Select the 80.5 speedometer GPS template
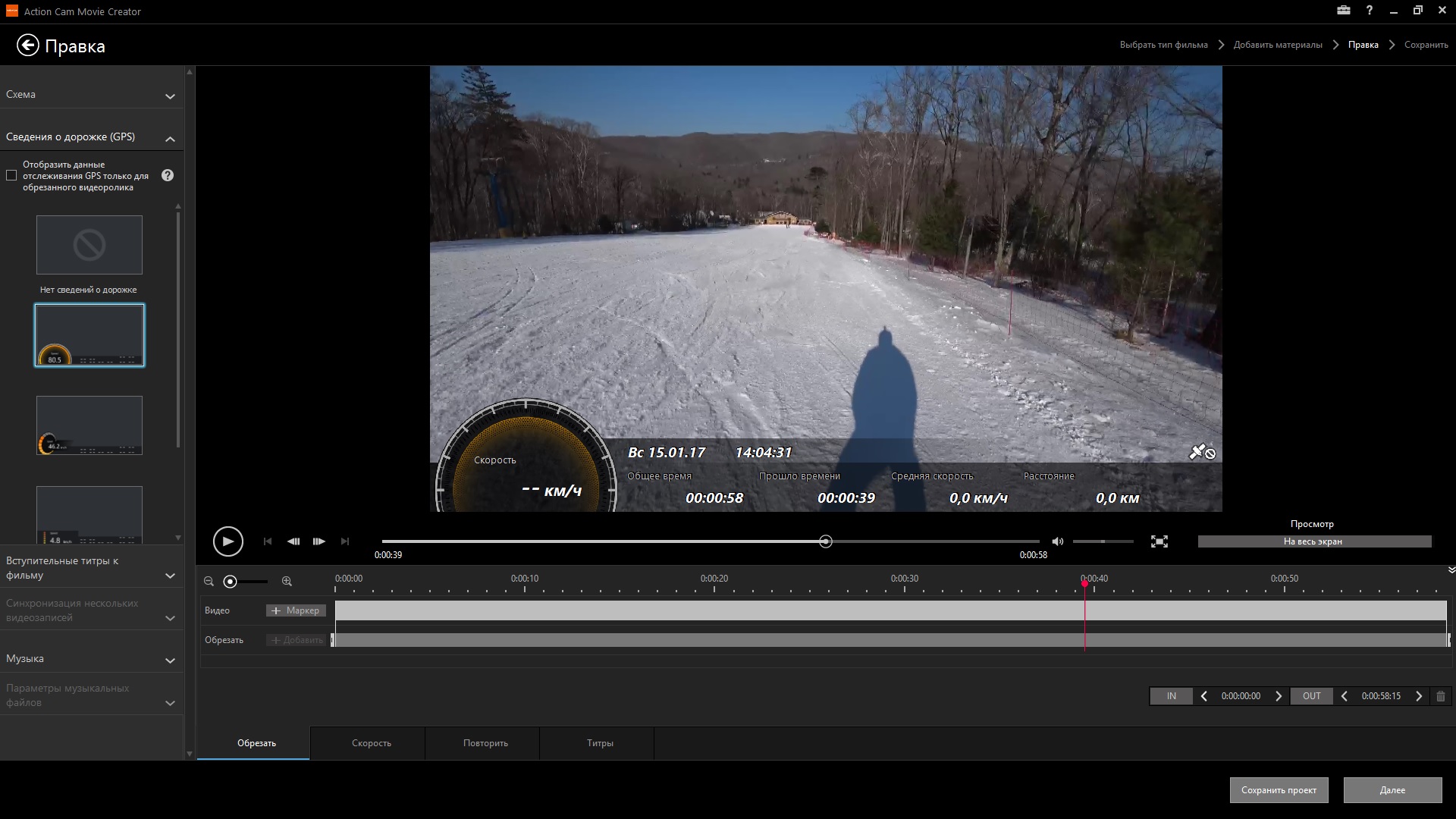 point(89,335)
